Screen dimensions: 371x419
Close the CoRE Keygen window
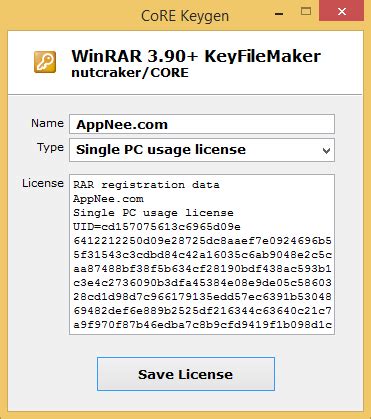point(341,11)
